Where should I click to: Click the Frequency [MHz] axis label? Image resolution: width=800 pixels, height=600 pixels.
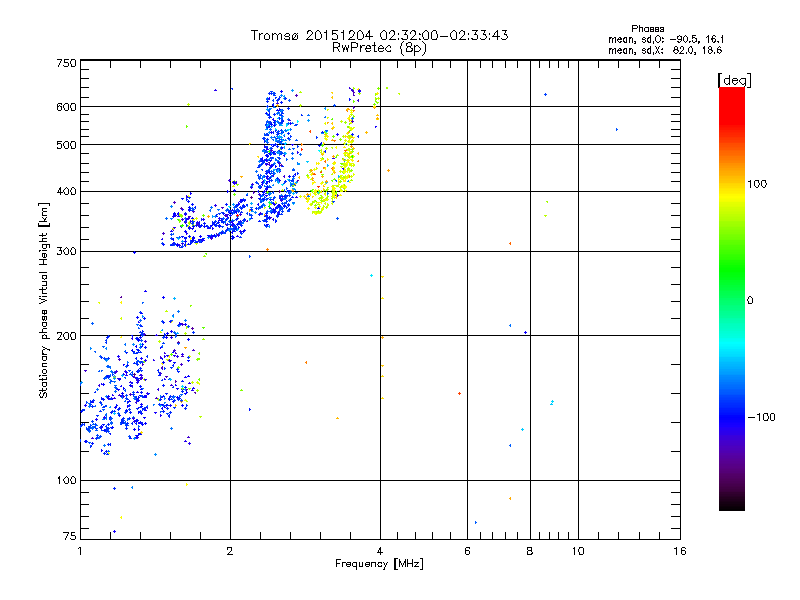click(379, 564)
